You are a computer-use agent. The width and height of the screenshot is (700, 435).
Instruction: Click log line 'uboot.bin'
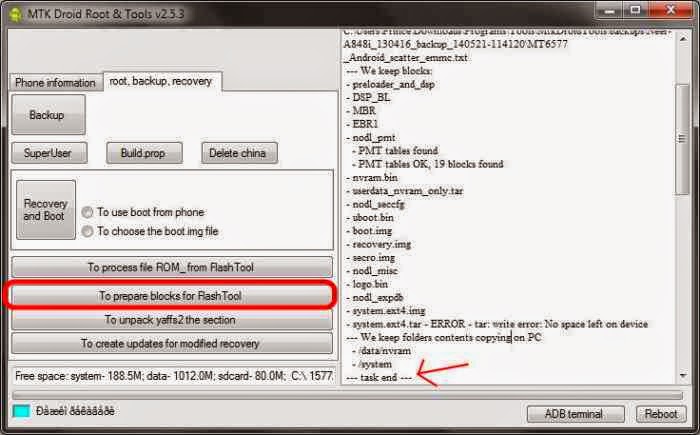[x=370, y=218]
